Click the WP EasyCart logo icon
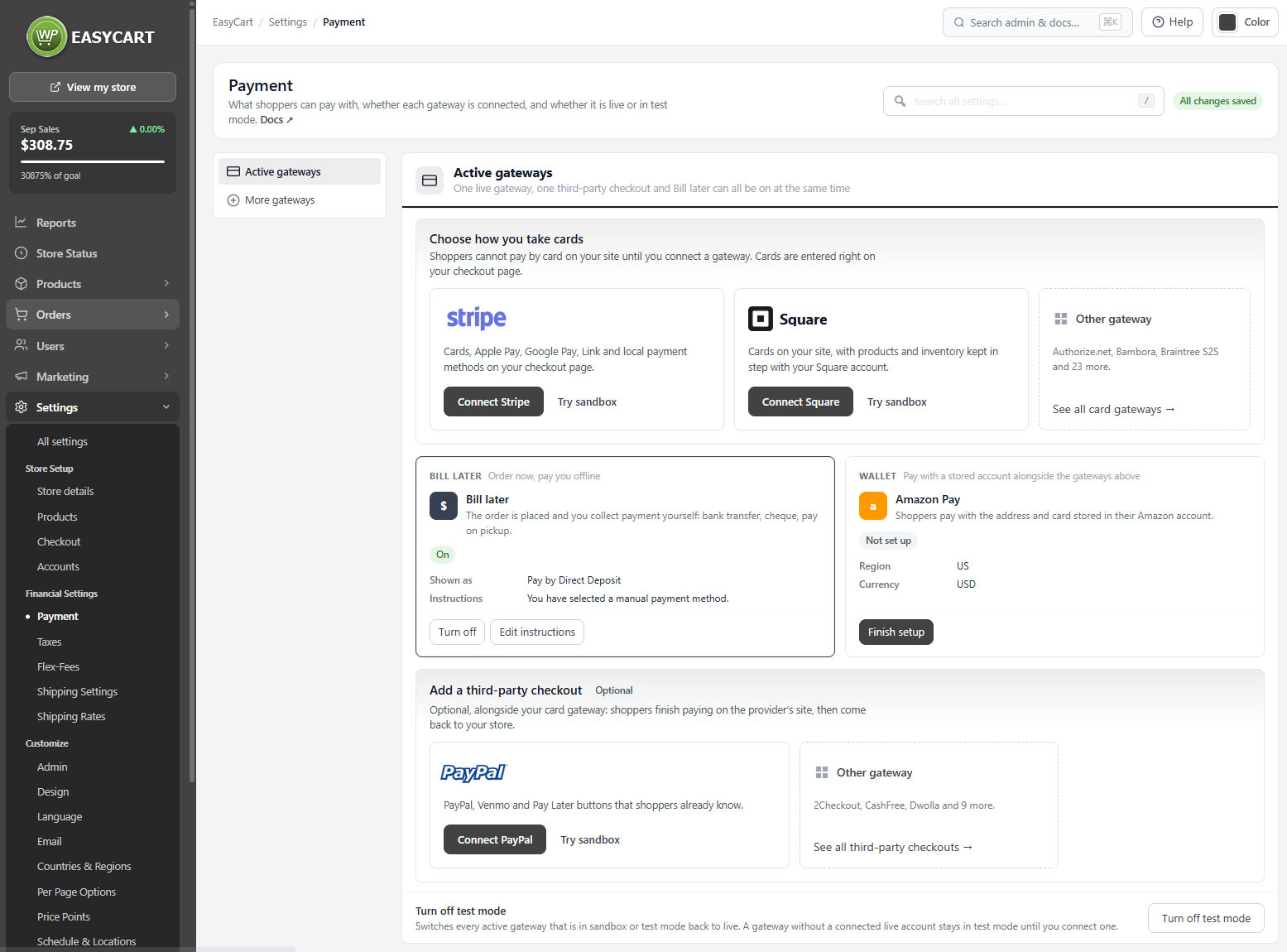This screenshot has height=952, width=1287. pyautogui.click(x=46, y=36)
